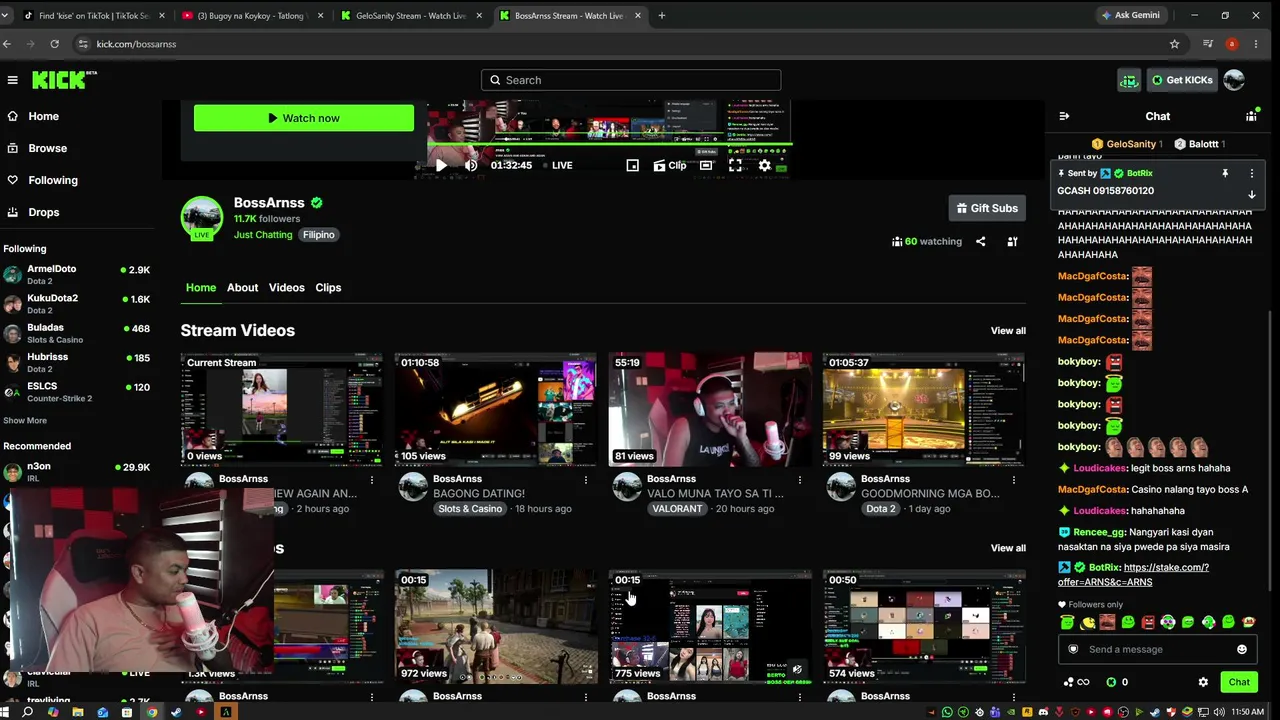Click the Watch now button

click(x=304, y=118)
